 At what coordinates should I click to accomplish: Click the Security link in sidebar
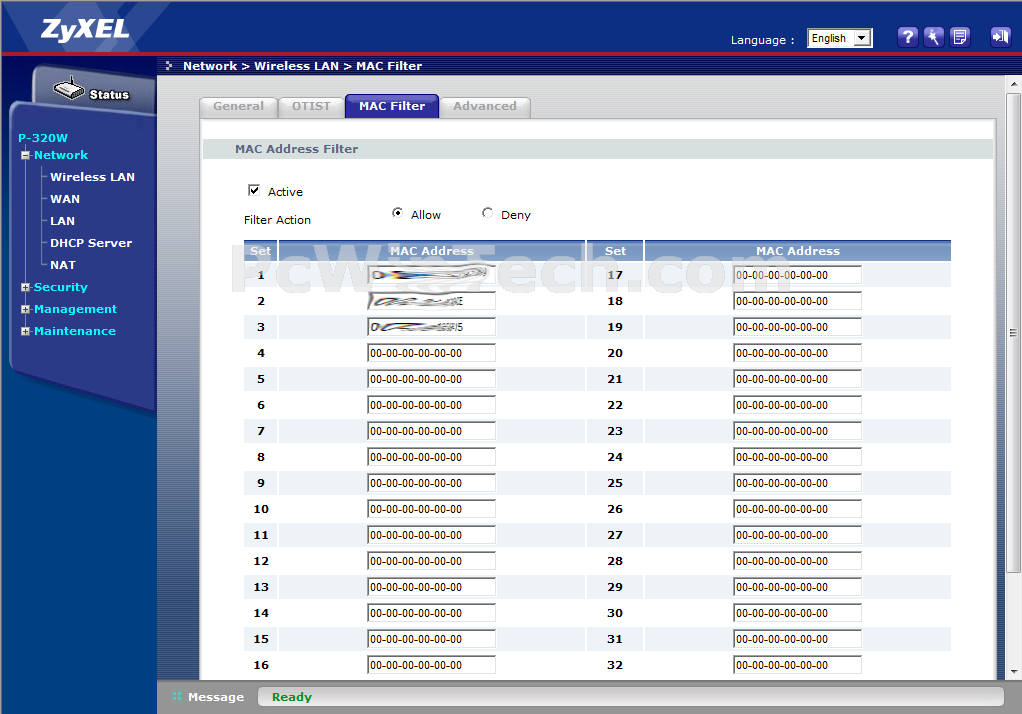click(x=61, y=287)
